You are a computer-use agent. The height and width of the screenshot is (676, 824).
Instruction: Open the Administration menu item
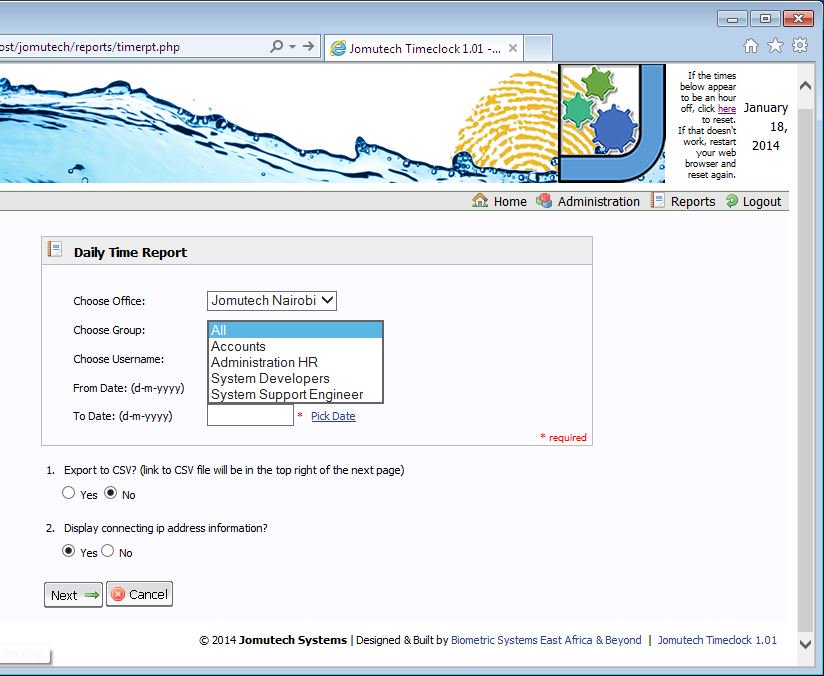[x=599, y=201]
